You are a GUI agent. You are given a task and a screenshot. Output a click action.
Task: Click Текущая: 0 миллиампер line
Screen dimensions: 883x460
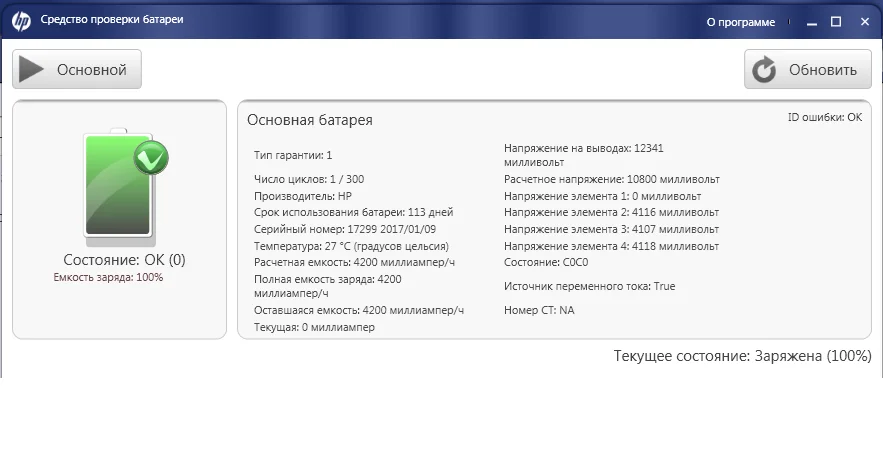pos(314,327)
